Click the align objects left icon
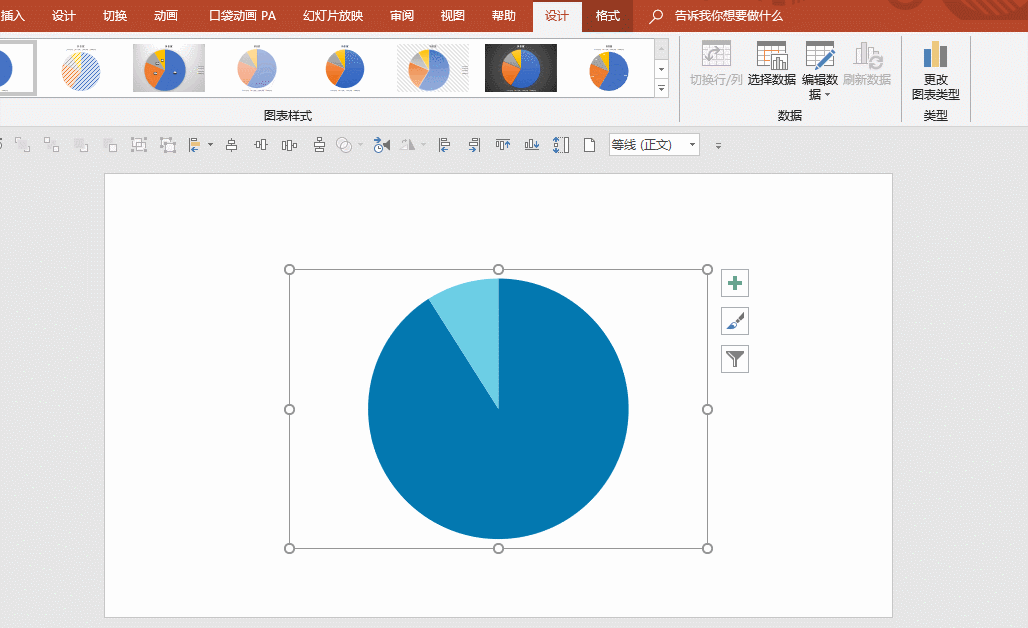Image resolution: width=1028 pixels, height=628 pixels. pos(444,145)
